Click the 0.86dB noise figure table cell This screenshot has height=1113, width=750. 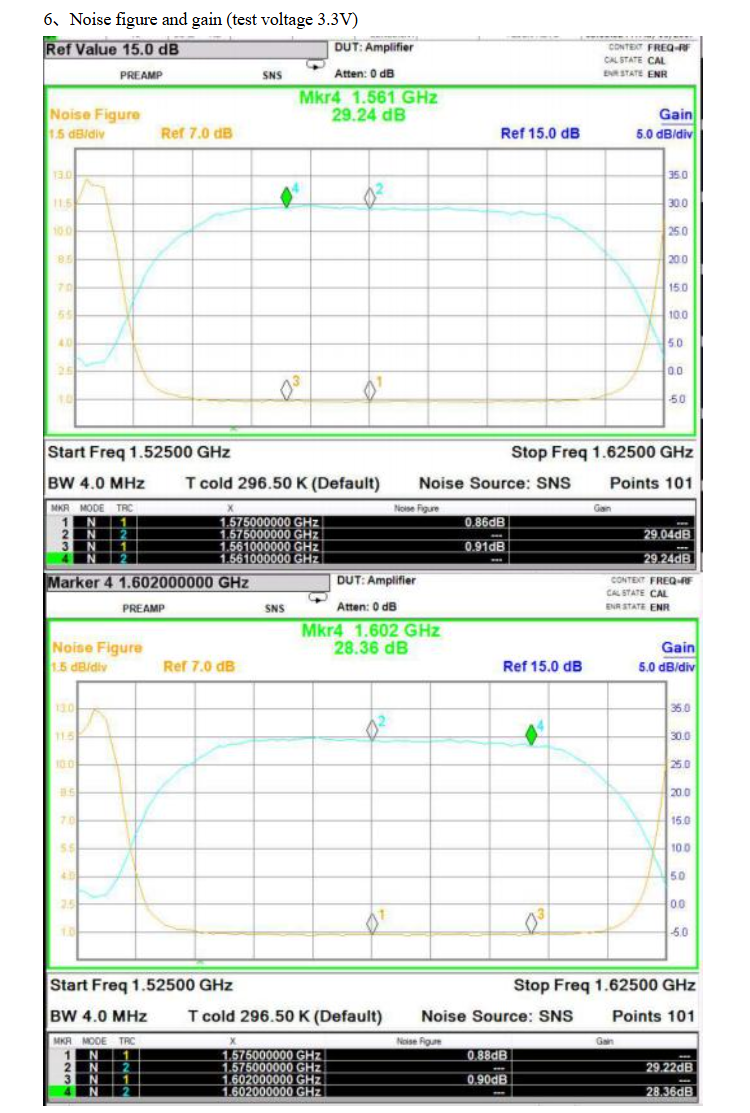[x=485, y=522]
